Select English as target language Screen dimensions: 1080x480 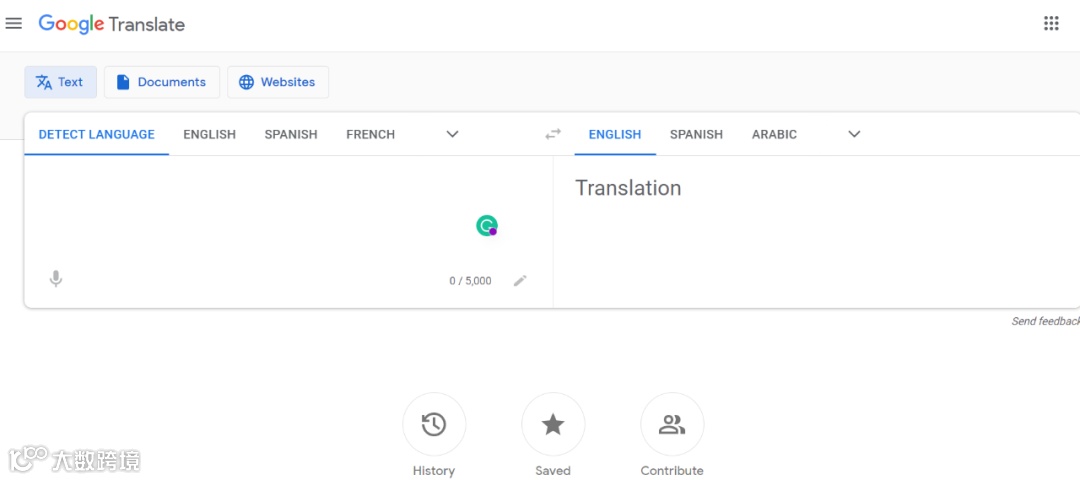click(615, 134)
